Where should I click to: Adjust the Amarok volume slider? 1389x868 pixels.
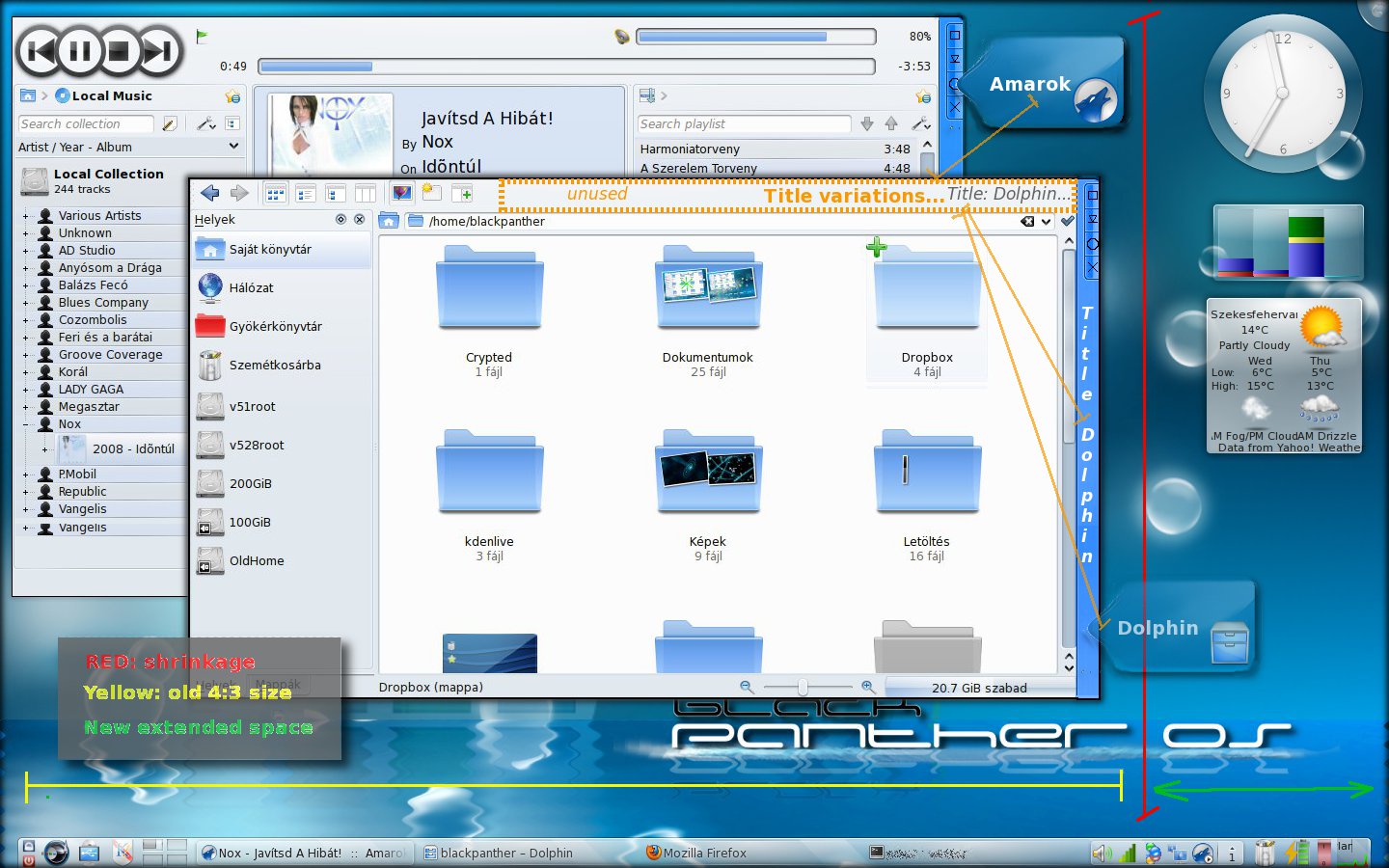[755, 37]
